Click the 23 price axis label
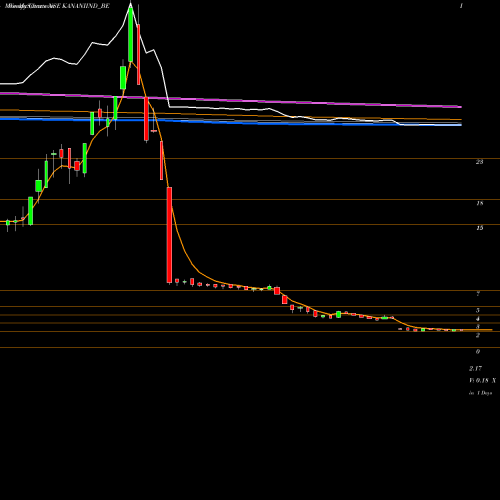This screenshot has height=500, width=500. pos(479,162)
